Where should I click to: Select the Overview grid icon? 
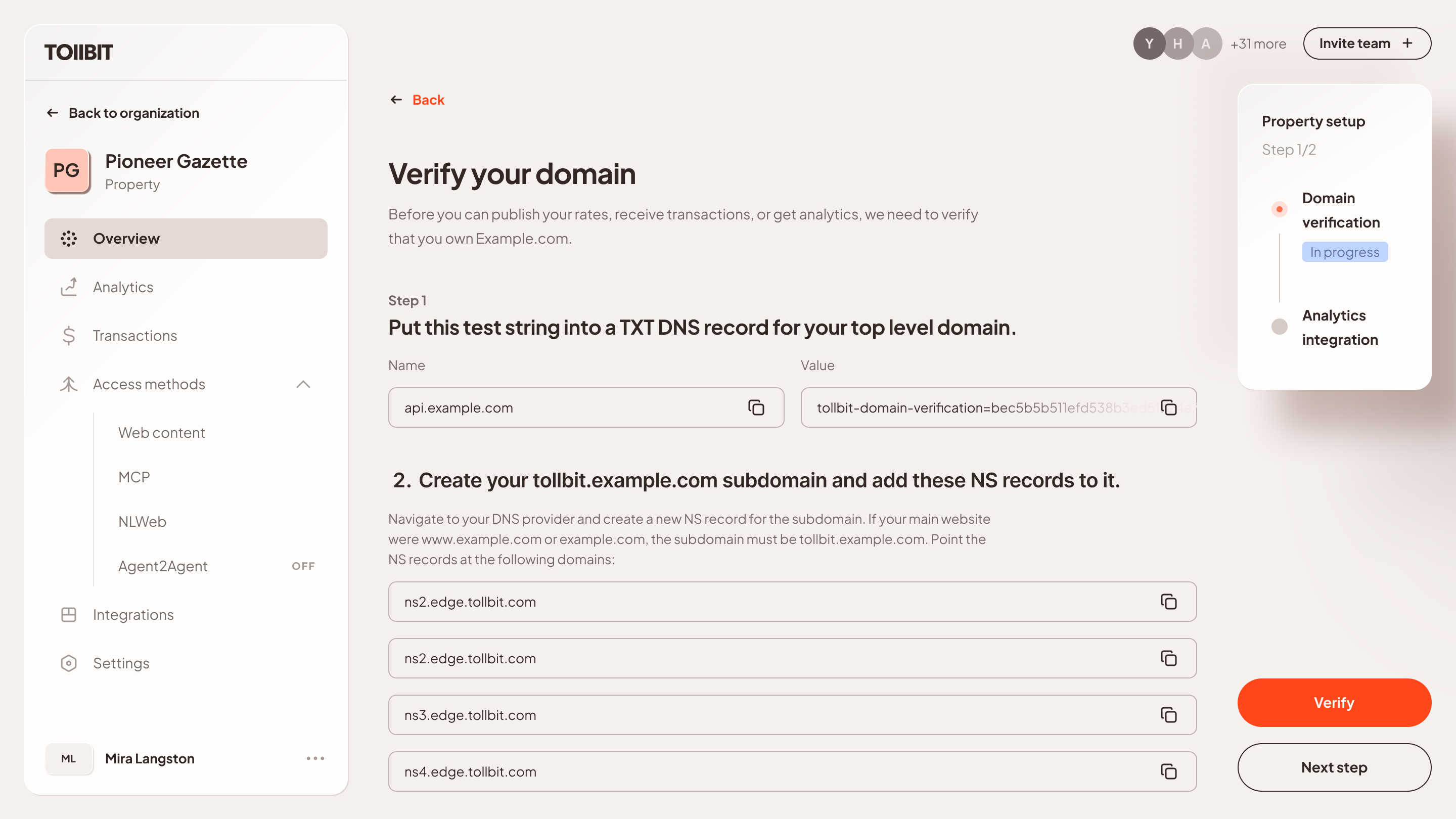pyautogui.click(x=68, y=239)
